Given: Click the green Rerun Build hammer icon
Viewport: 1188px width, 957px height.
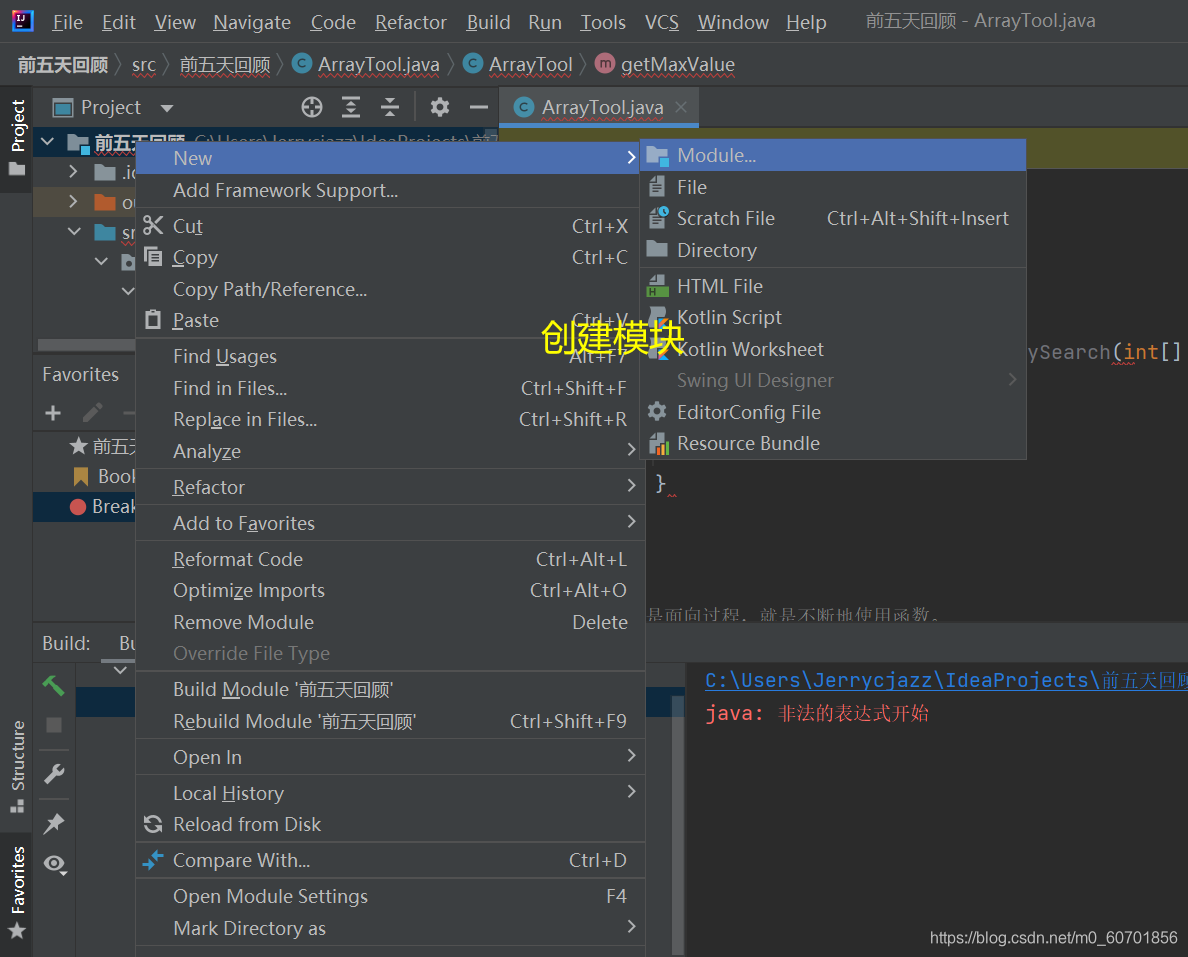Looking at the screenshot, I should point(52,685).
